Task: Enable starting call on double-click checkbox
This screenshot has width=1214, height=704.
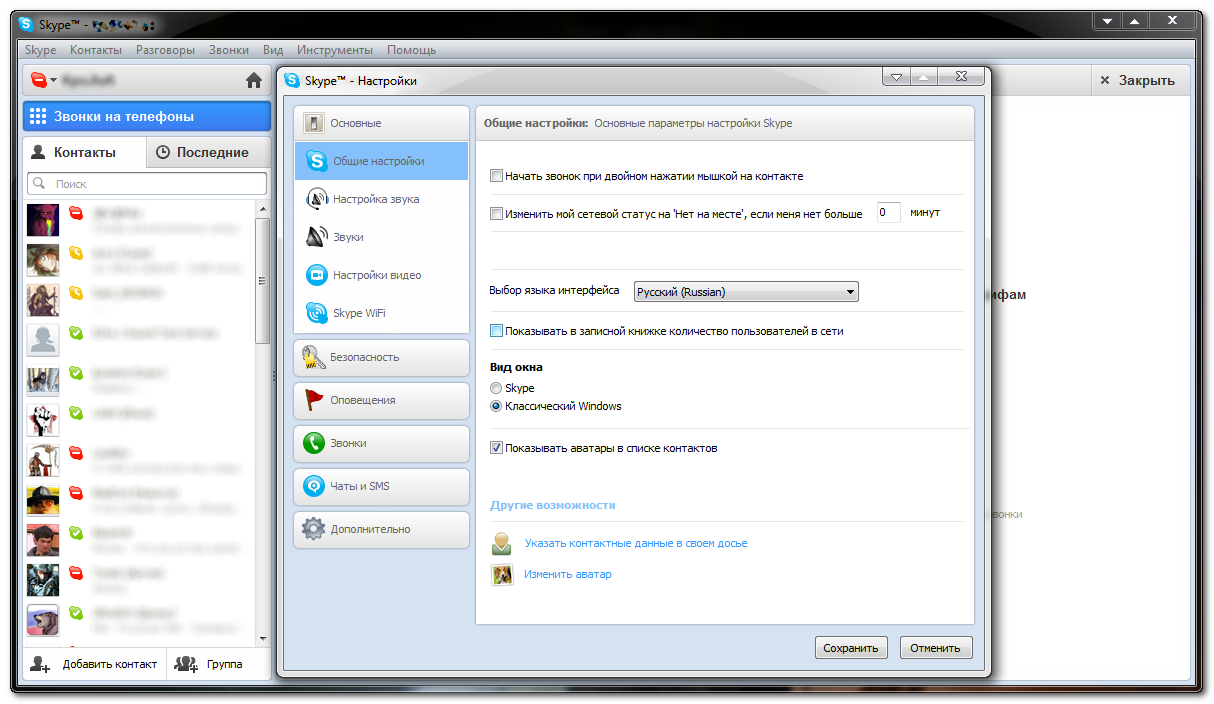Action: pyautogui.click(x=496, y=176)
